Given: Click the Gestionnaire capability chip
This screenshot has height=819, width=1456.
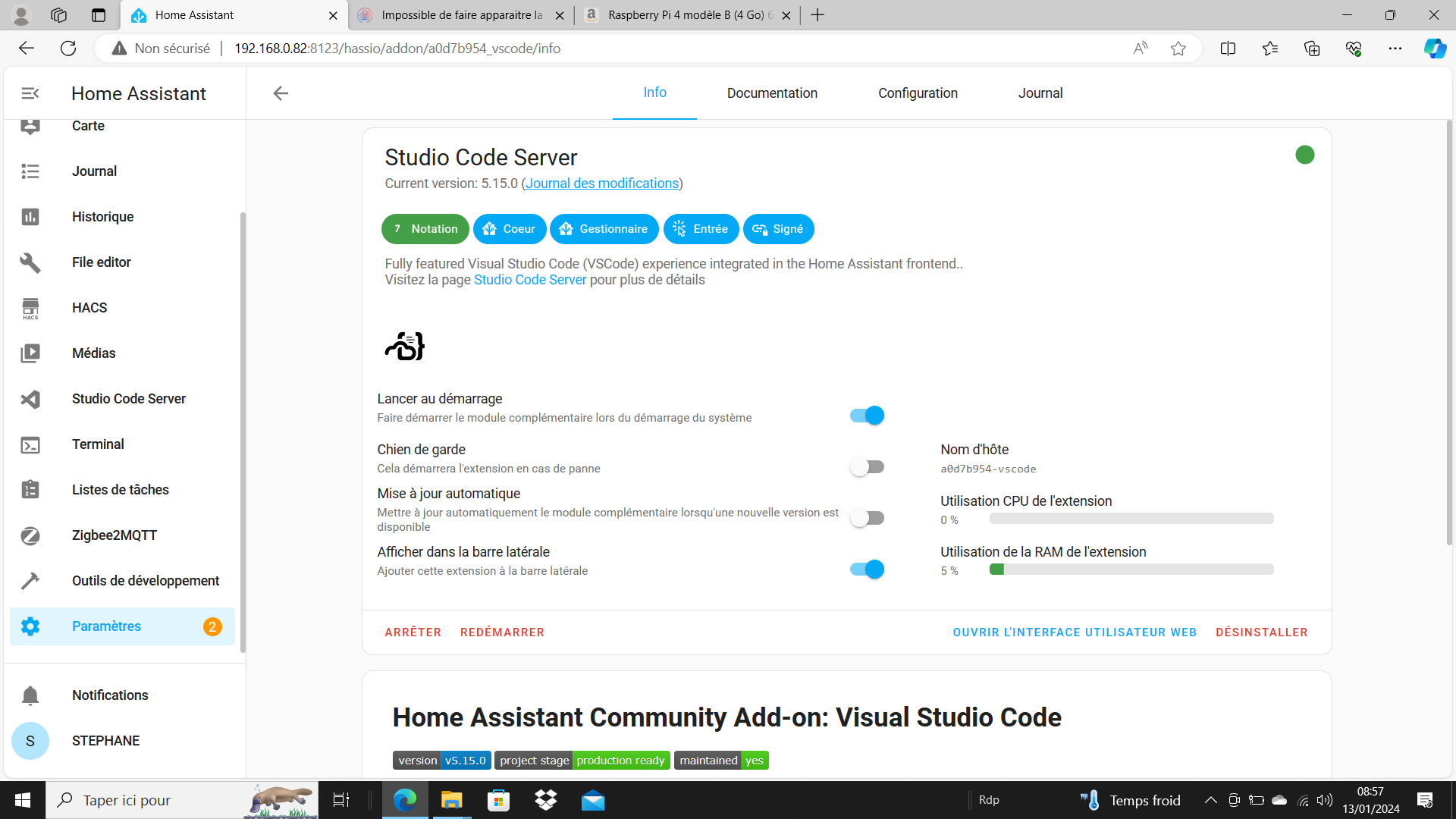Looking at the screenshot, I should pyautogui.click(x=604, y=229).
